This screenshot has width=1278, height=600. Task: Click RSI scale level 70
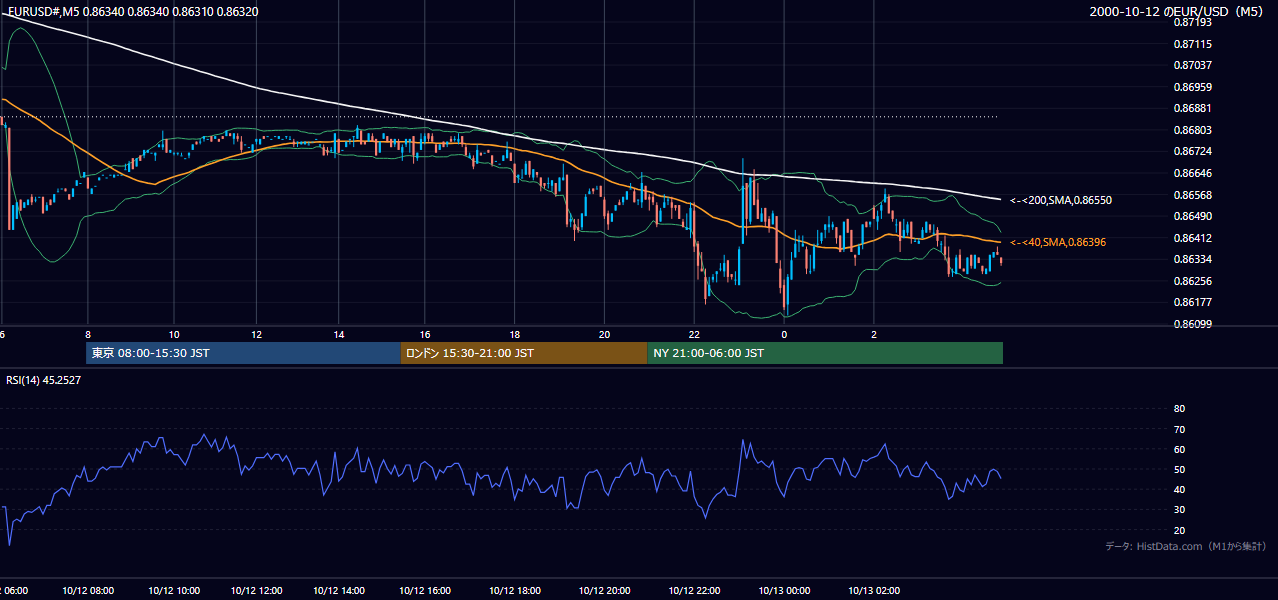[1179, 429]
